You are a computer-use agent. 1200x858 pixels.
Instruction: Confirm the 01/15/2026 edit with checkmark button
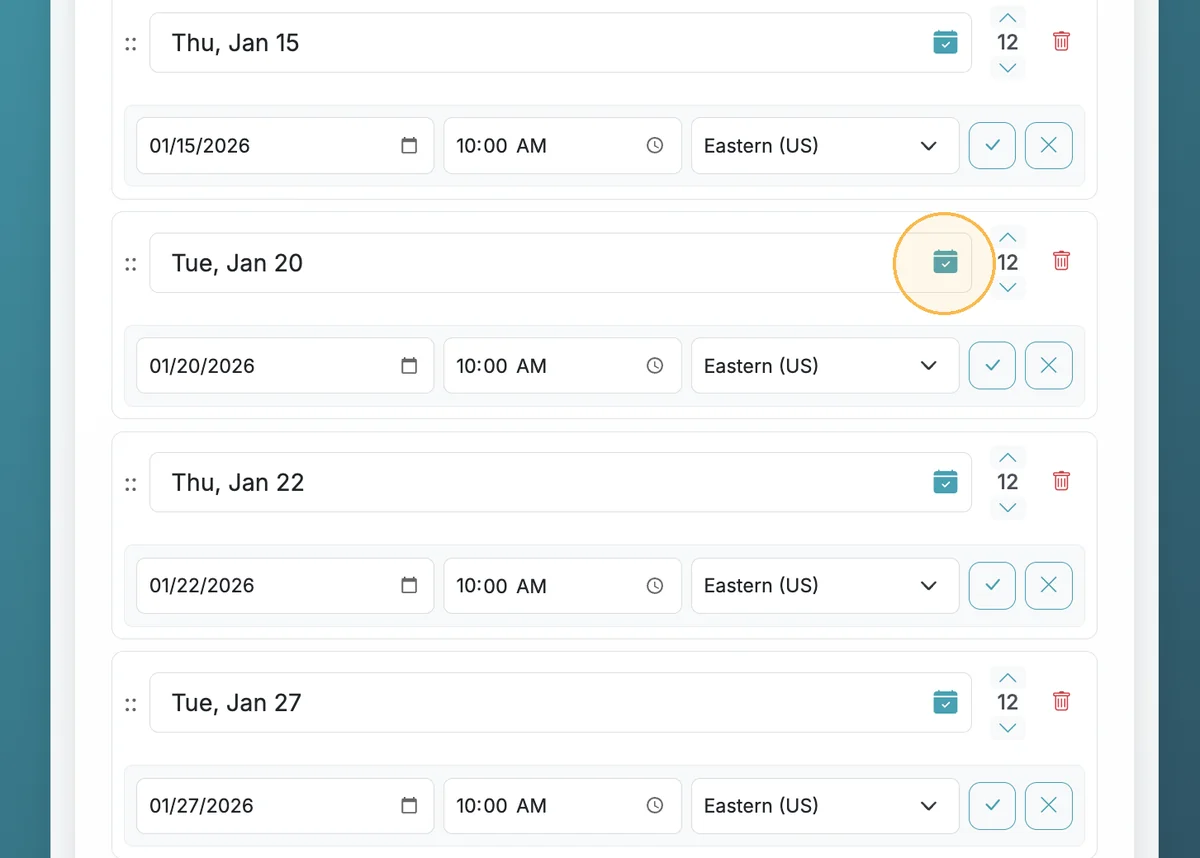coord(992,146)
